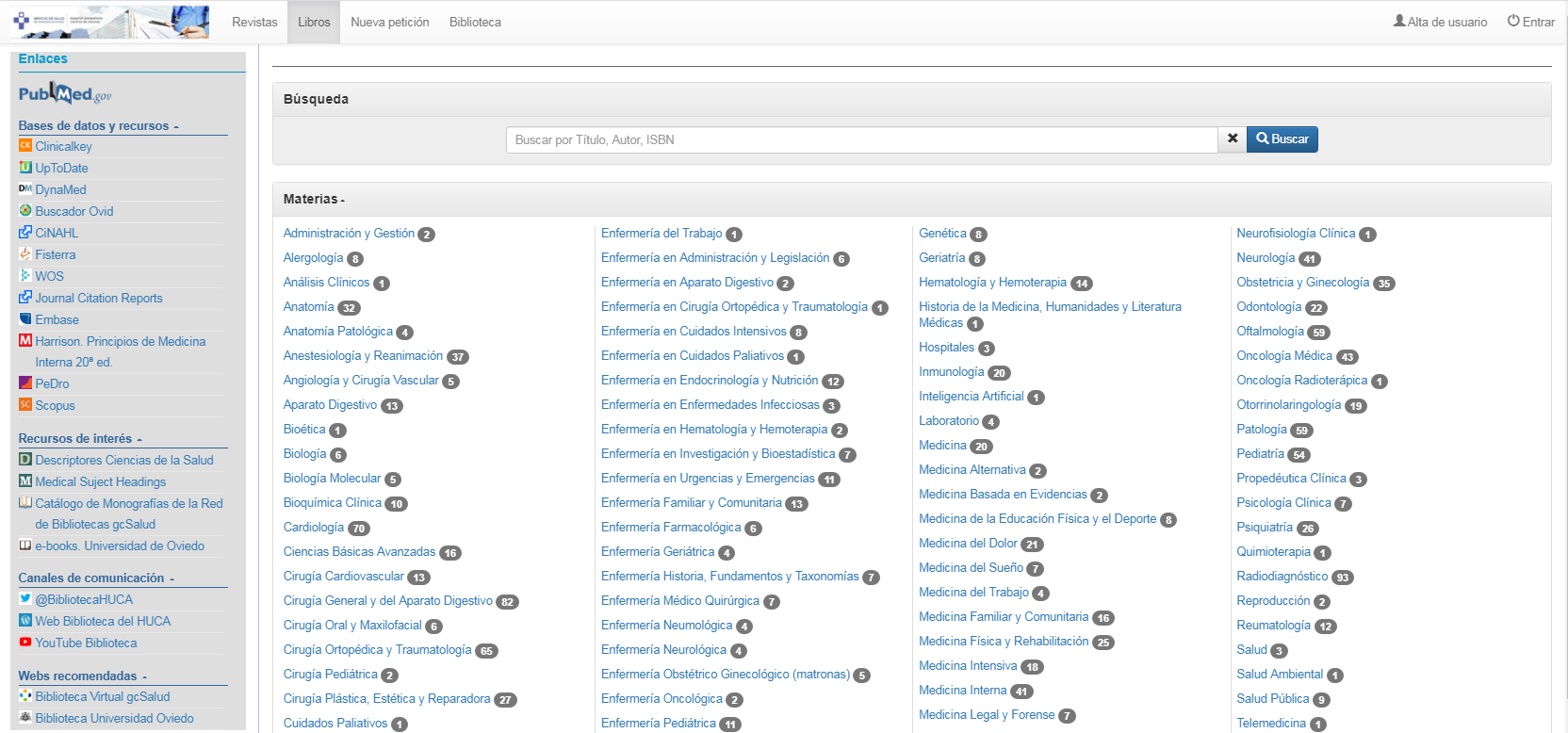Click the Scopus icon
This screenshot has width=1568, height=733.
click(x=25, y=405)
